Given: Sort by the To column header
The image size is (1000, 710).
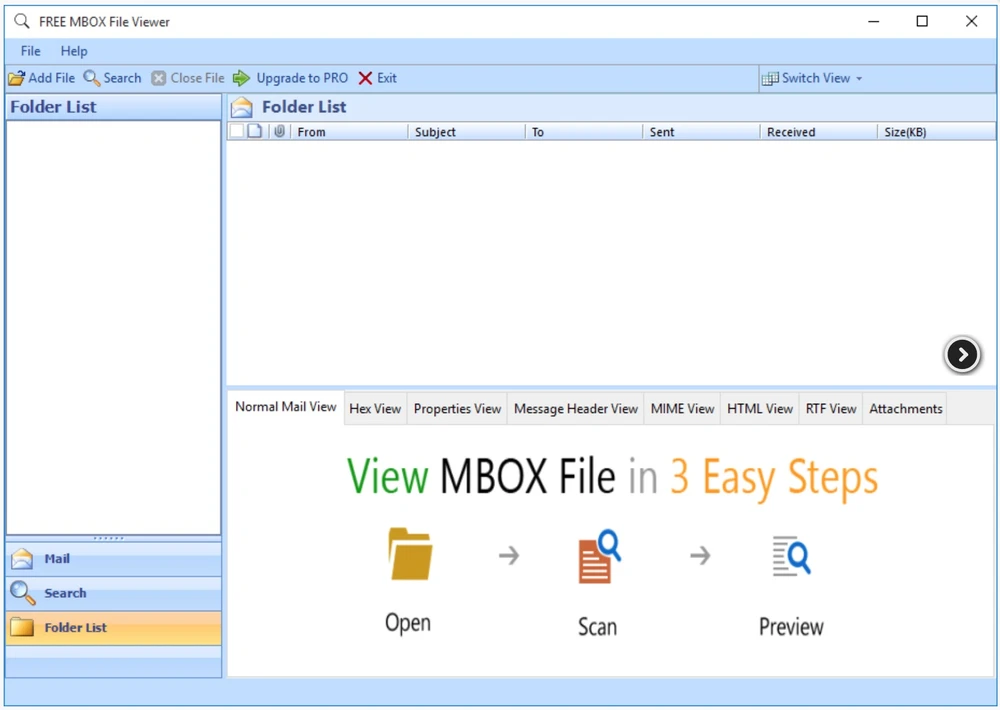Looking at the screenshot, I should click(584, 132).
